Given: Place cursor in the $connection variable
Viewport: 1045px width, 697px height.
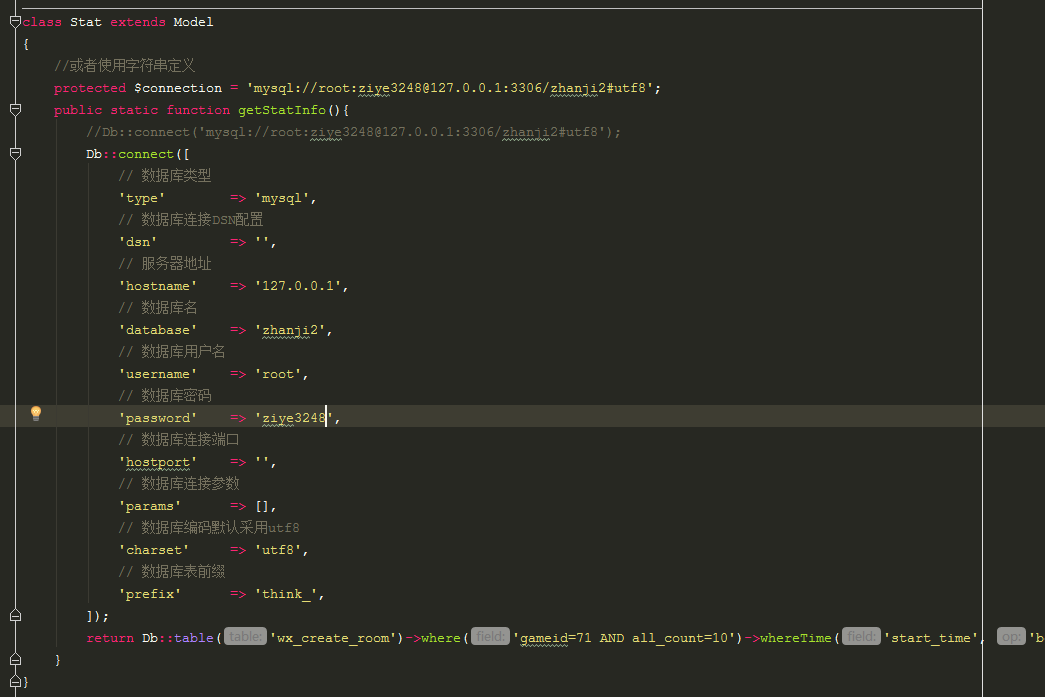Looking at the screenshot, I should tap(178, 88).
